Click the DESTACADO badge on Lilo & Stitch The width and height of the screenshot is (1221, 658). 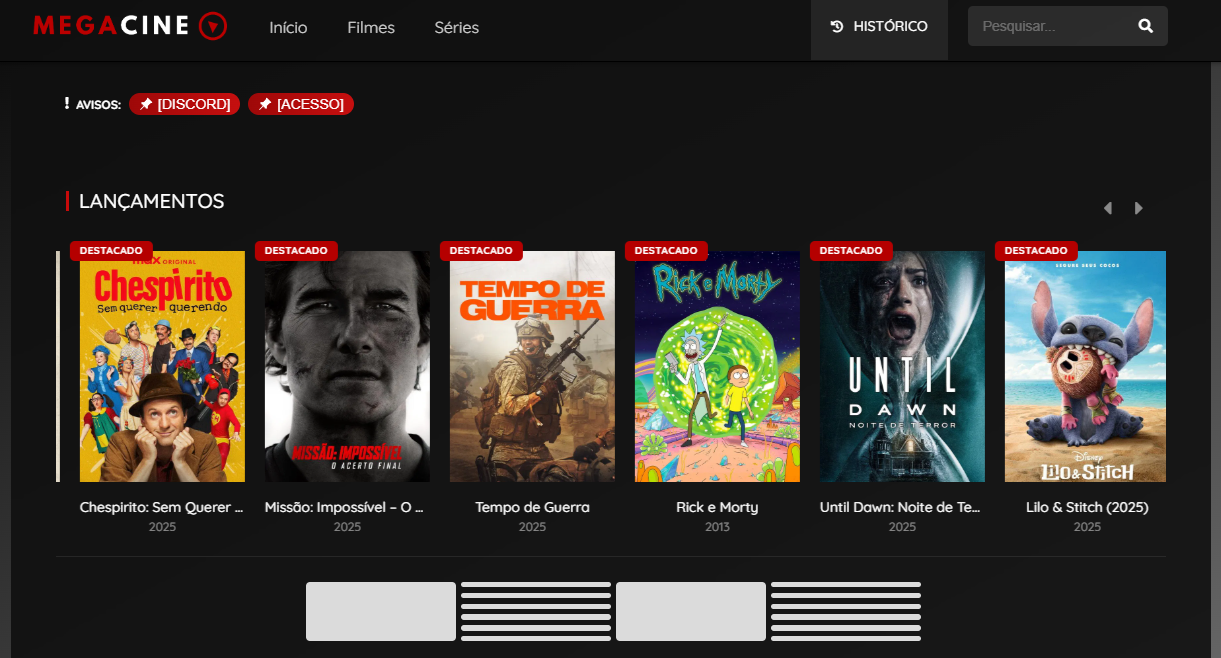coord(1036,250)
